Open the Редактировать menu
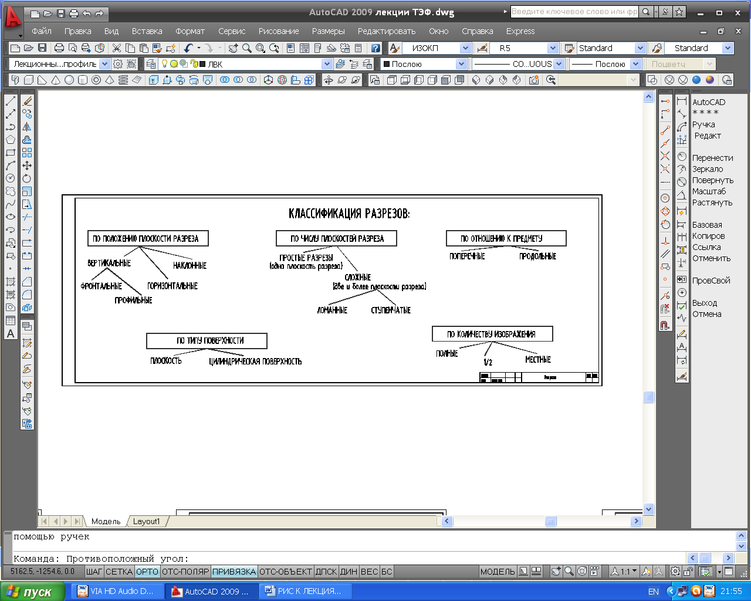 point(386,31)
